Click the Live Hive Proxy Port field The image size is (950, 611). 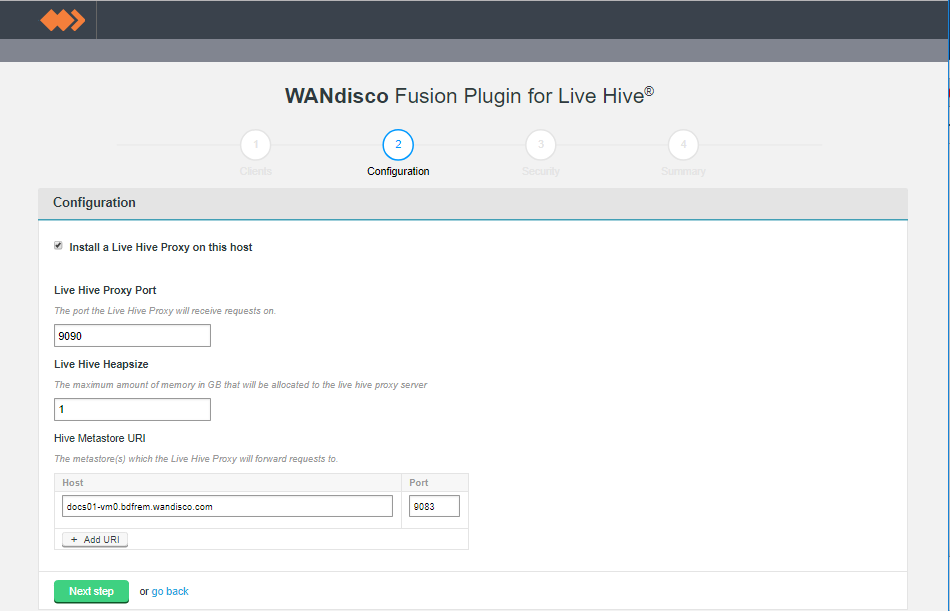tap(132, 336)
